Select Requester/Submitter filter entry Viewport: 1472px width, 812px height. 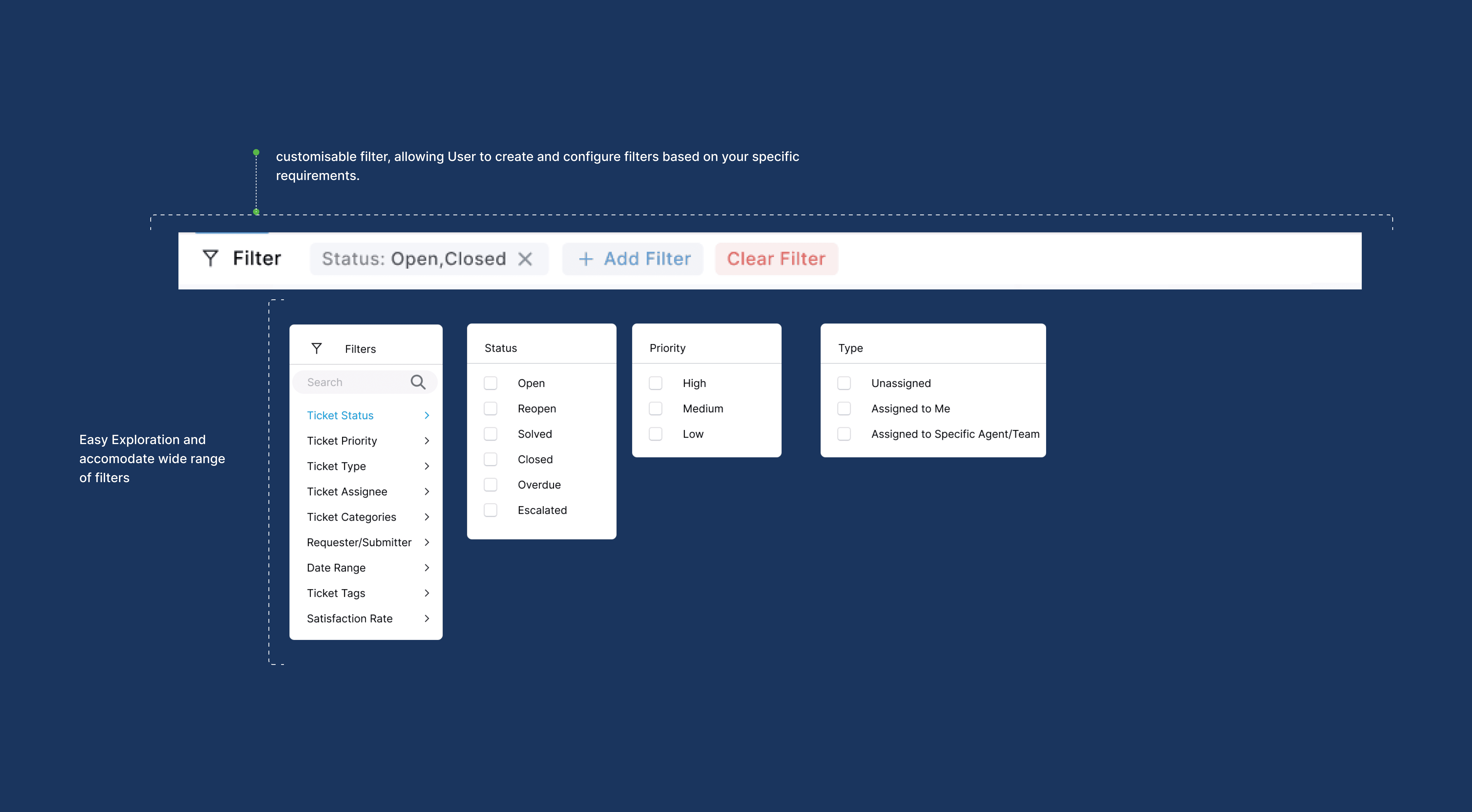(359, 542)
